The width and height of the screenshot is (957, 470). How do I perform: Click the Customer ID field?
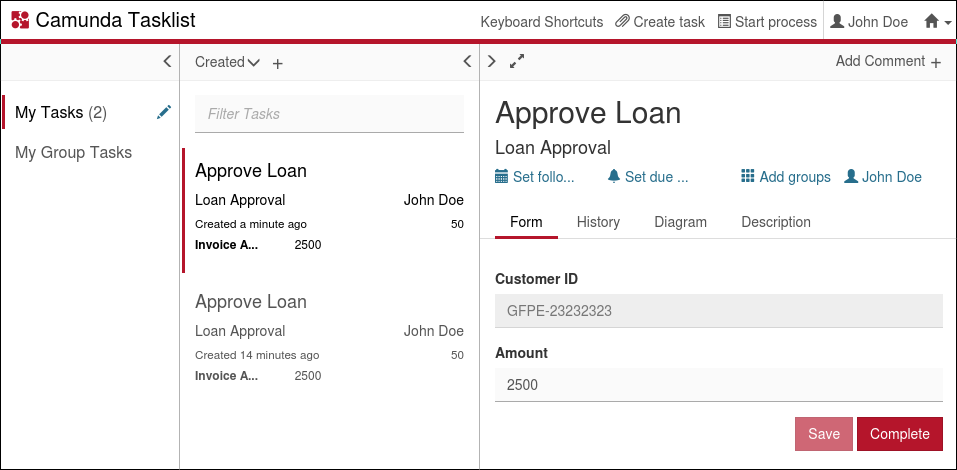point(719,311)
